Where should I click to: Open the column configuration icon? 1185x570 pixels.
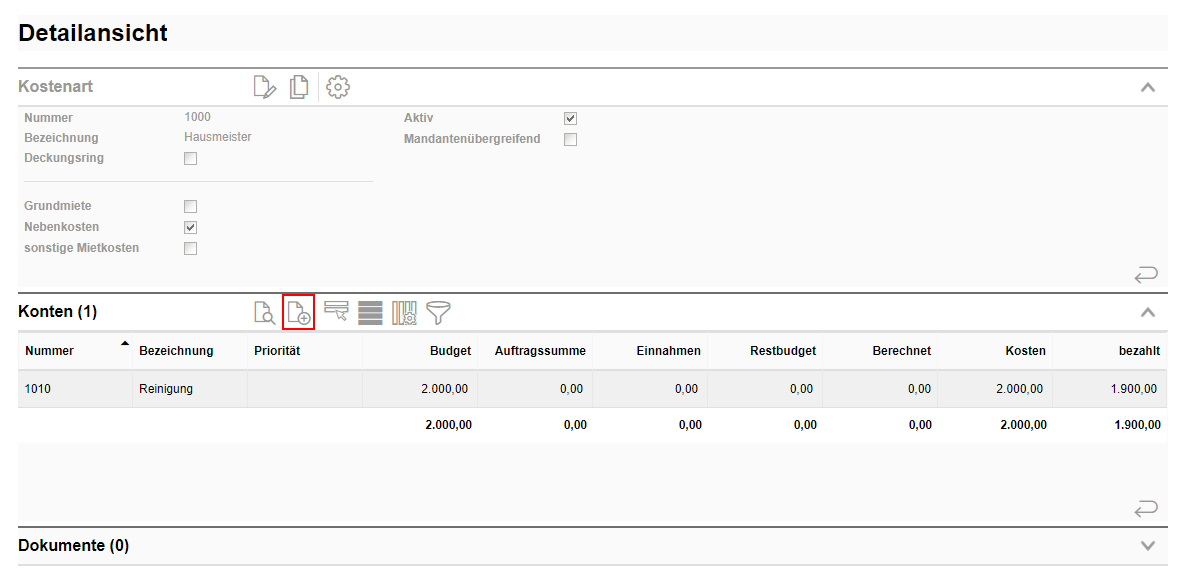tap(404, 313)
